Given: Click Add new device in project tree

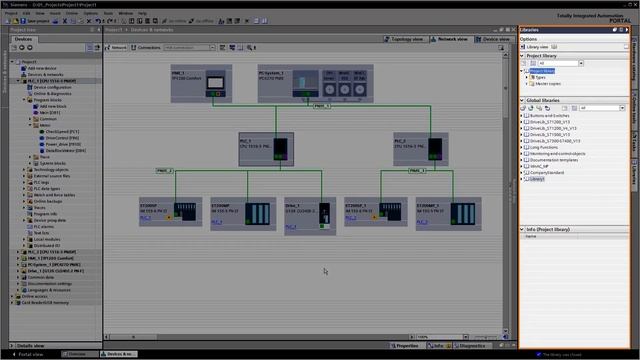Looking at the screenshot, I should [x=42, y=68].
